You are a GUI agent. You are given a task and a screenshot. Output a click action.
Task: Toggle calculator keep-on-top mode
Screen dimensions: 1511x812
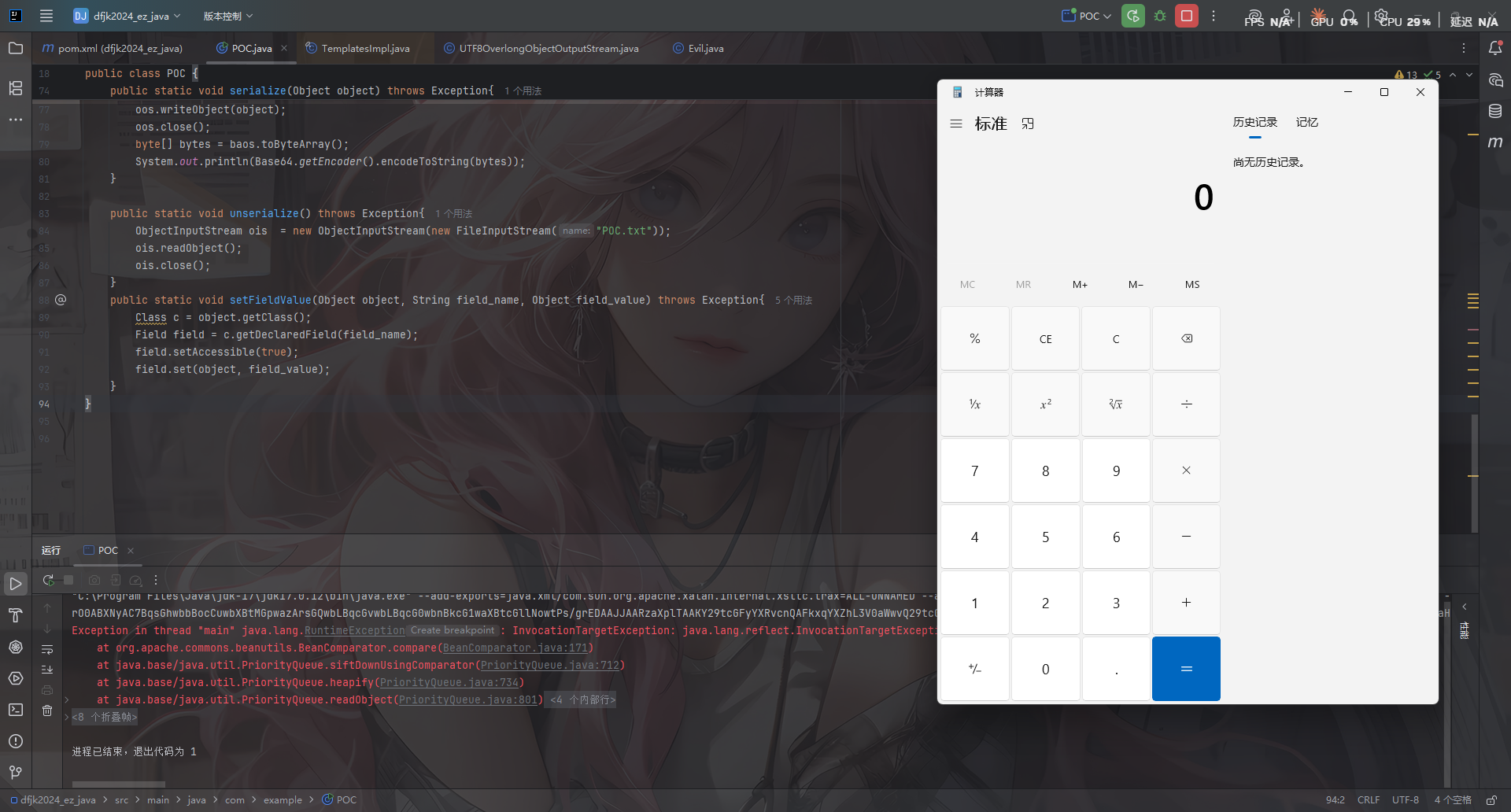pos(1028,124)
